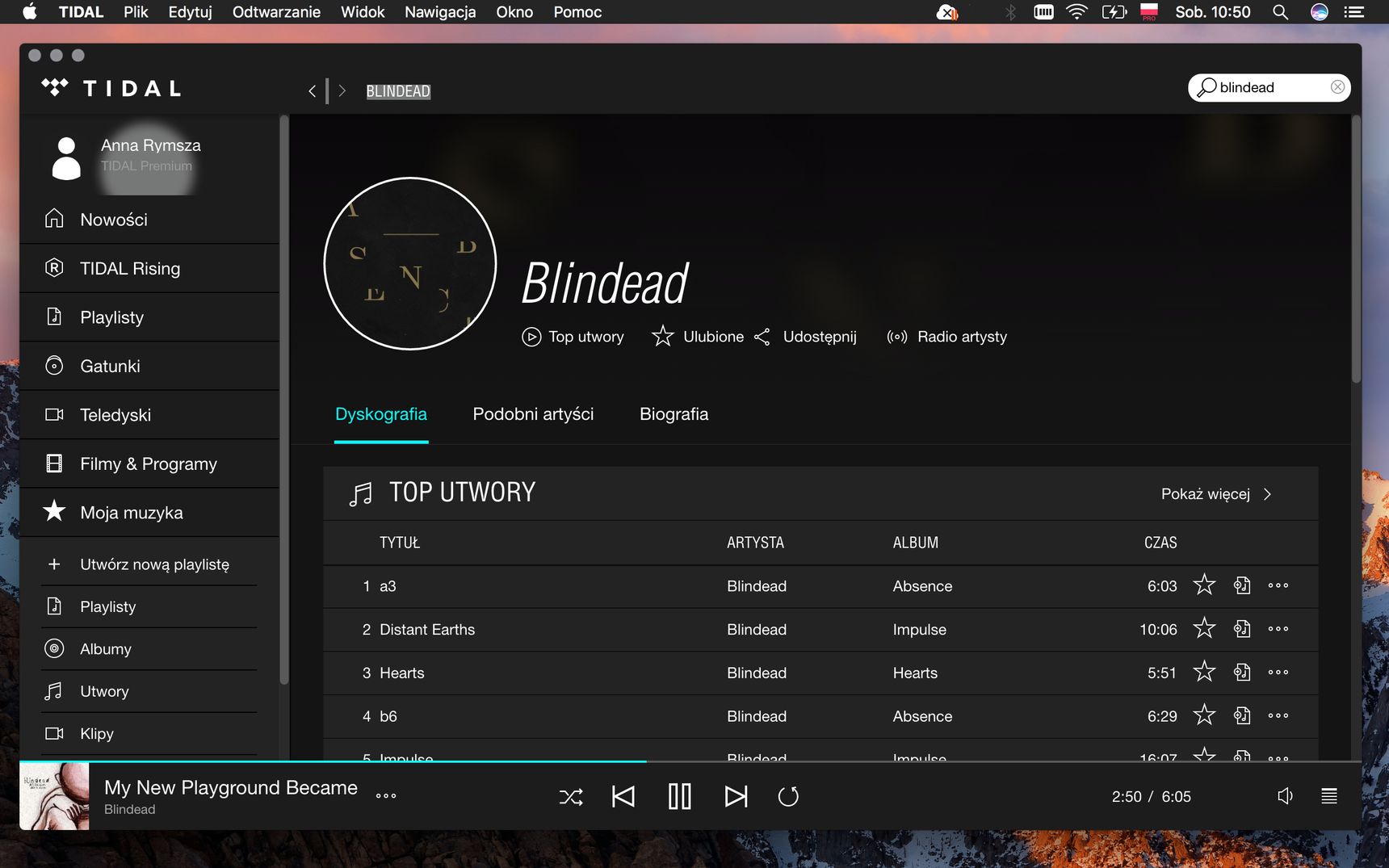
Task: Open play queue list icon
Action: pyautogui.click(x=1329, y=796)
